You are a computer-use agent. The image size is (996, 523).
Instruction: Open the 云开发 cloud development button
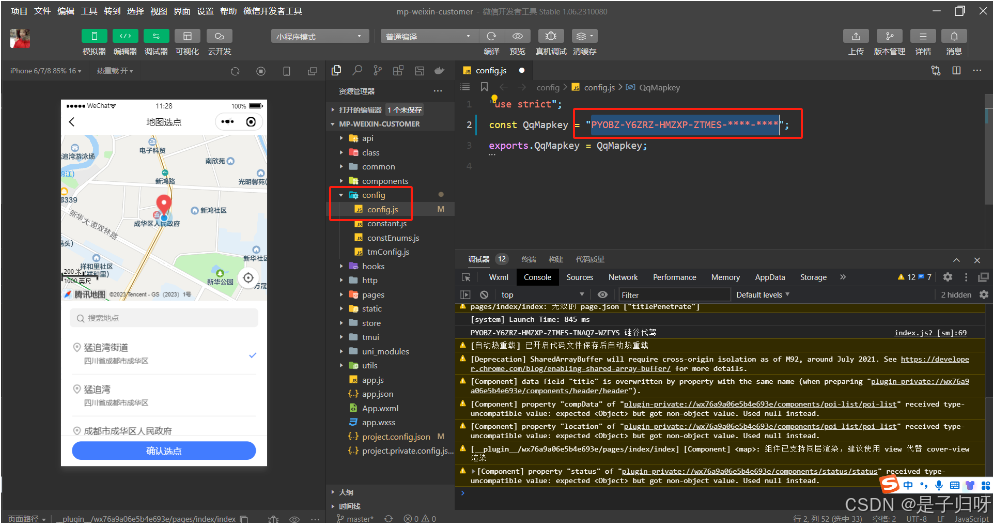click(219, 36)
